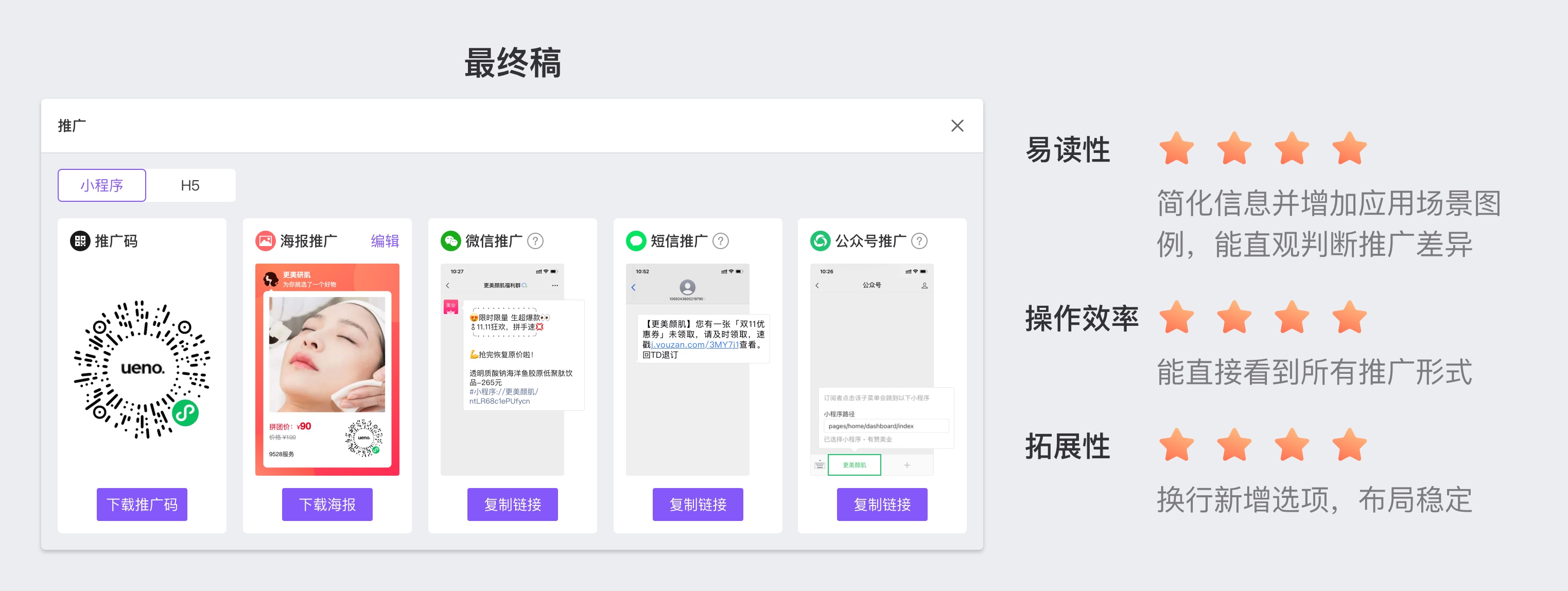Open help tooltip next to 公众号推广
Screen dimensions: 1568x591
click(919, 241)
